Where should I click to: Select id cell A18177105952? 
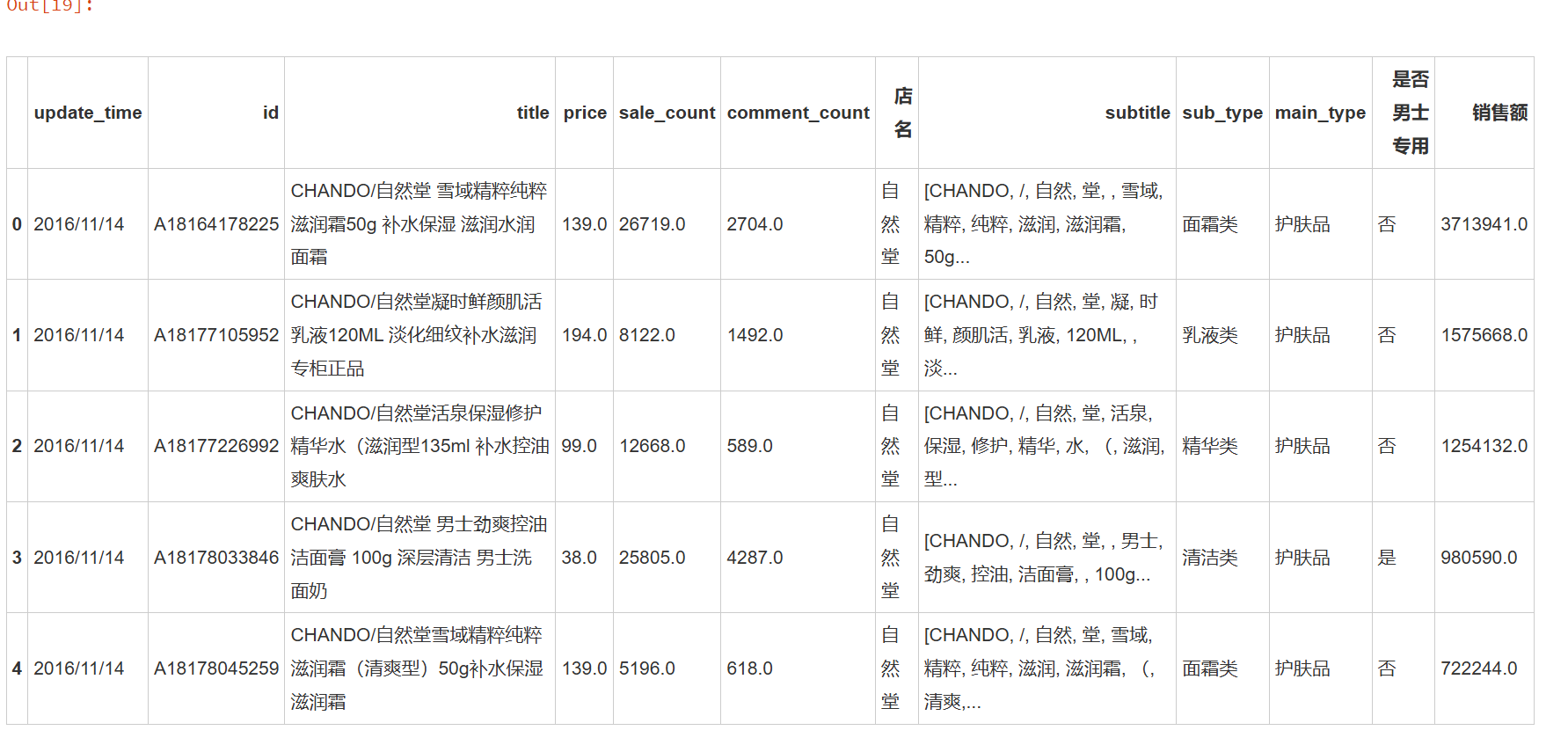[216, 335]
